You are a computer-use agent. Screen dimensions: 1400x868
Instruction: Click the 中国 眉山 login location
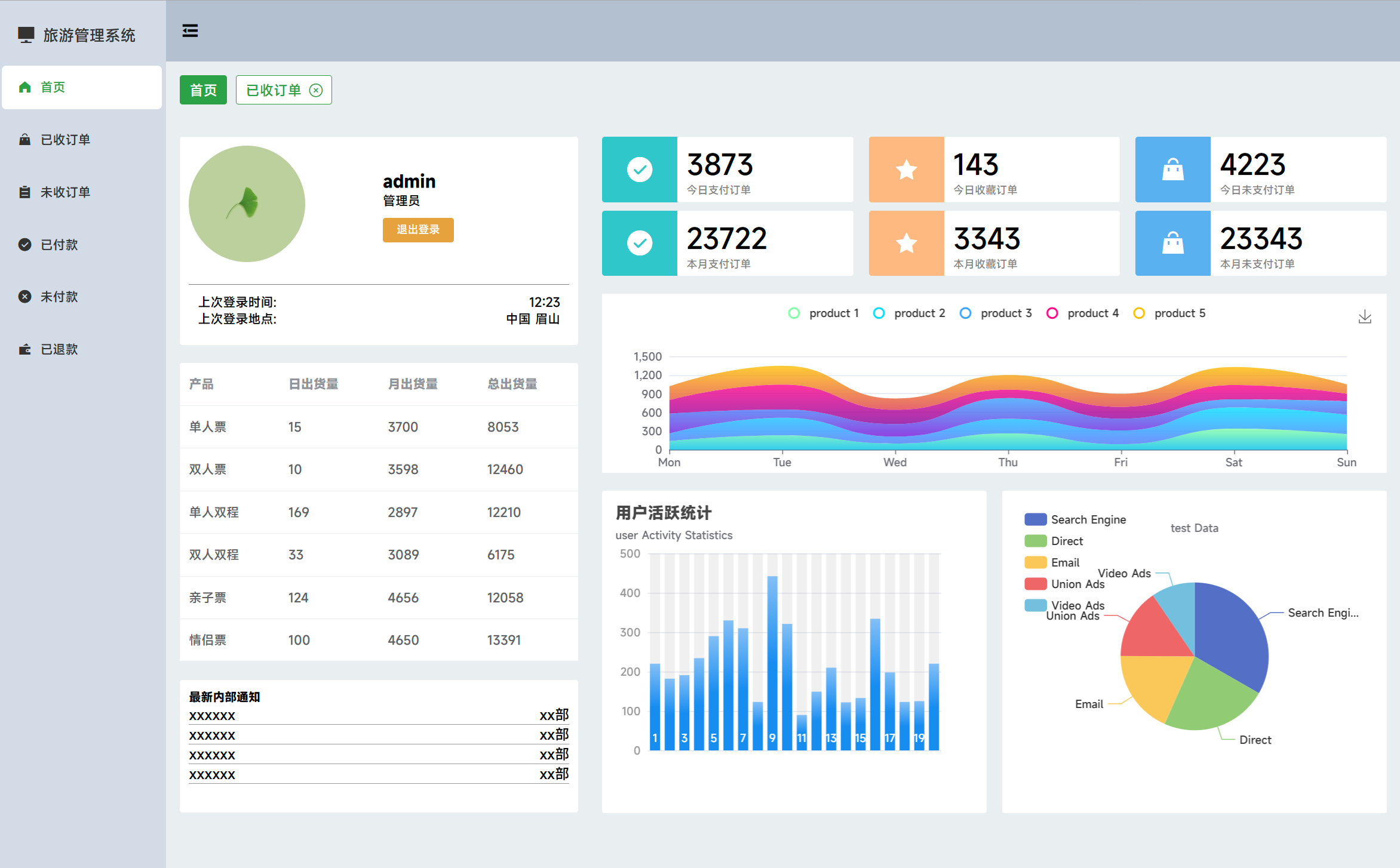[x=533, y=319]
